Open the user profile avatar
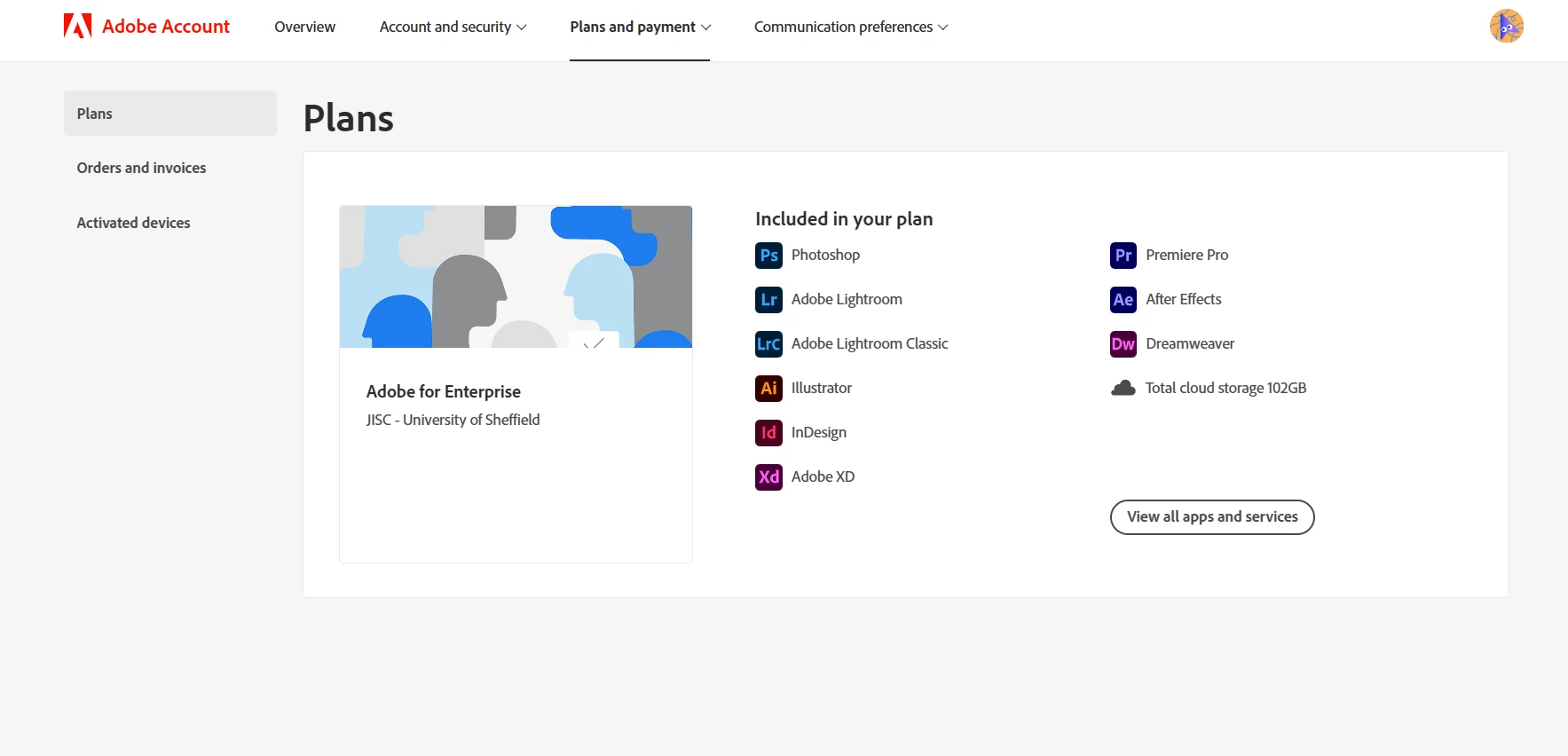The height and width of the screenshot is (756, 1568). pos(1506,26)
